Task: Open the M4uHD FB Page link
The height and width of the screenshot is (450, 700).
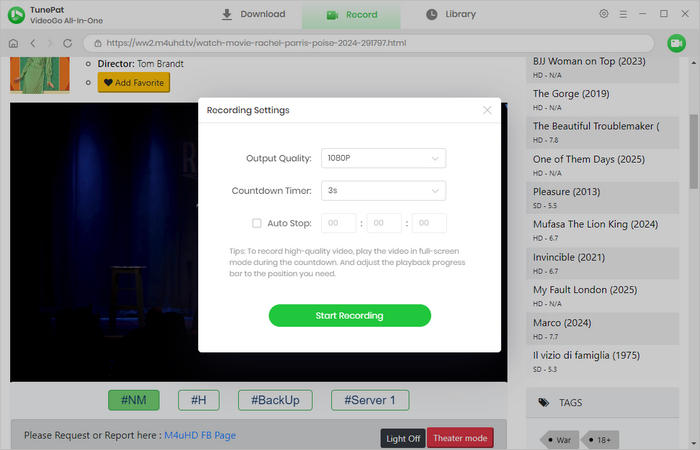Action: tap(200, 435)
